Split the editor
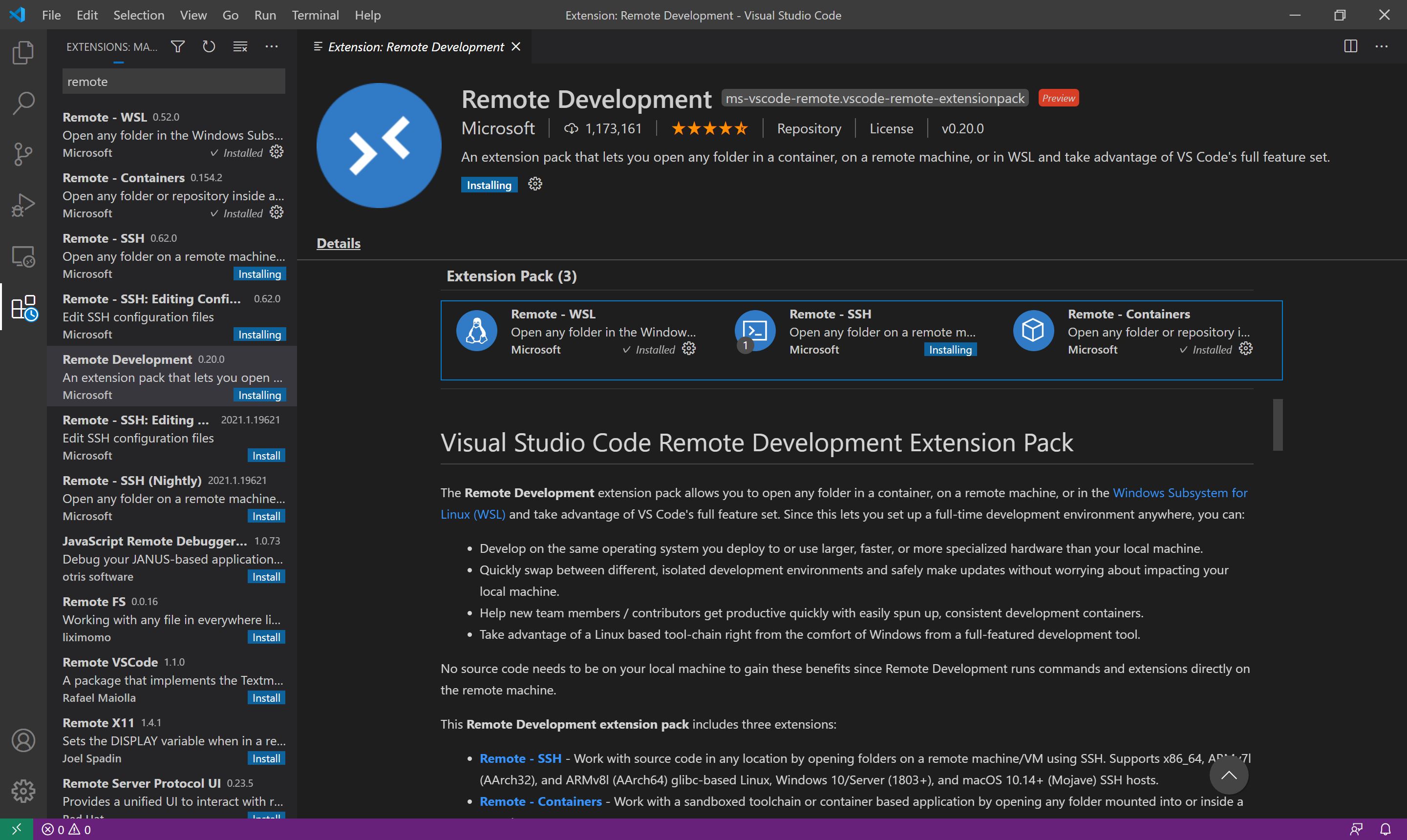 click(x=1350, y=46)
